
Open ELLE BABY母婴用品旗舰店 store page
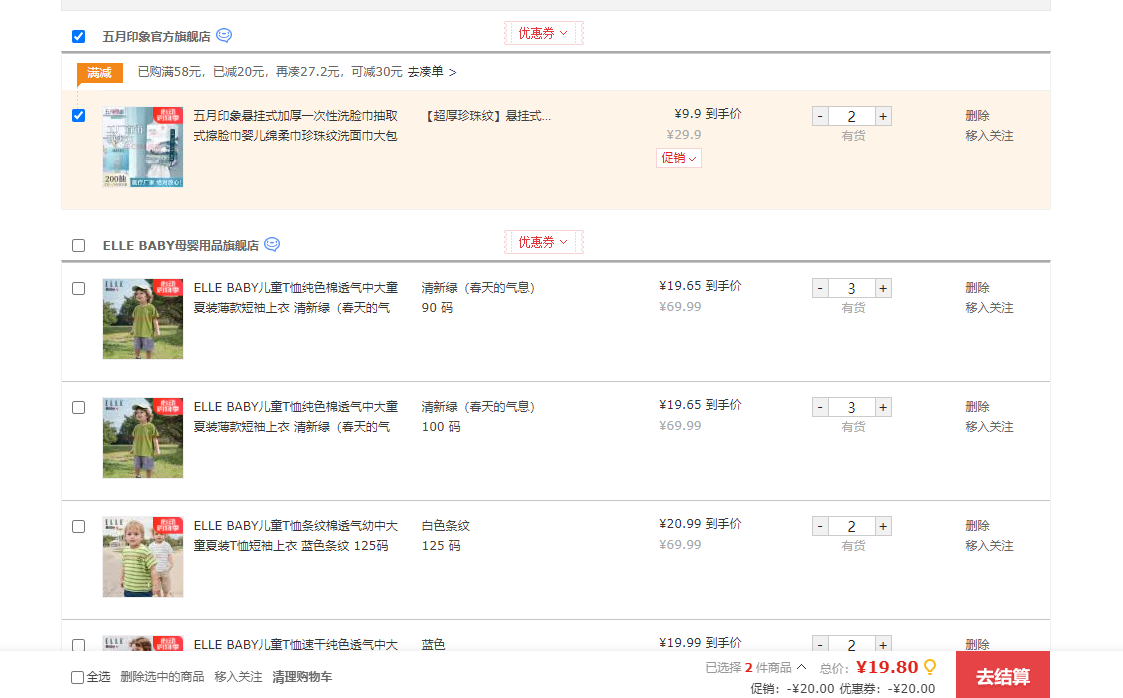pyautogui.click(x=180, y=246)
